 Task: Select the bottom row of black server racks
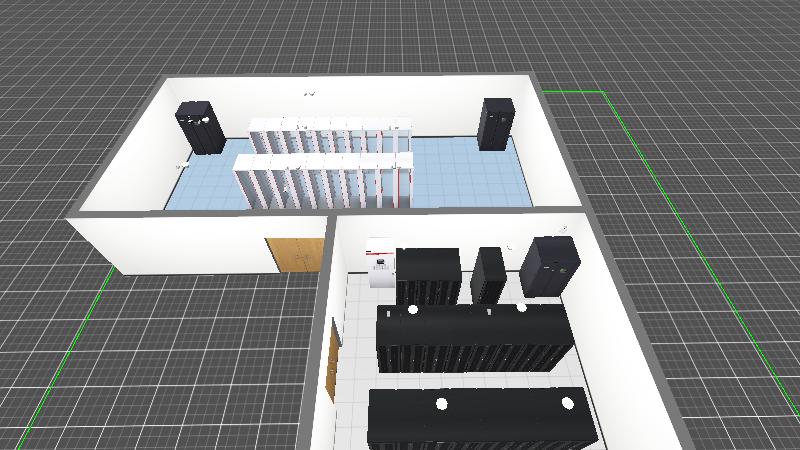click(x=480, y=422)
